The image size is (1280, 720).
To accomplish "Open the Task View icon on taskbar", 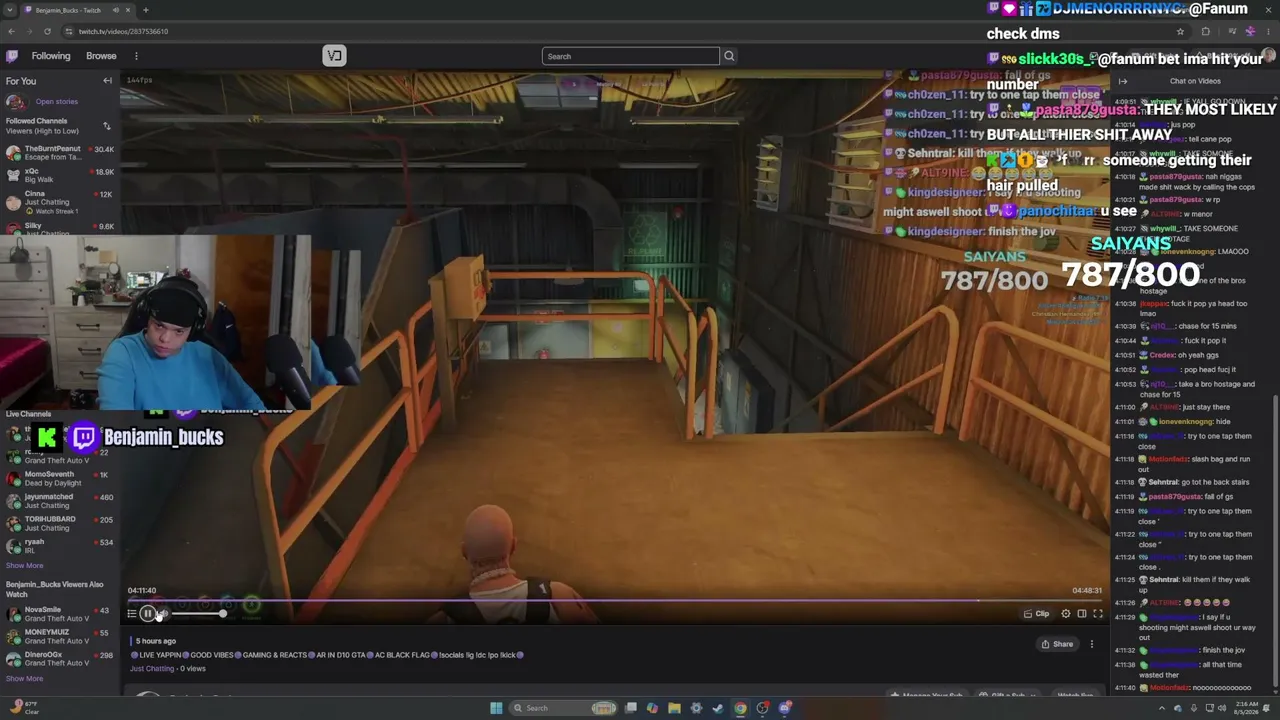I will tap(631, 708).
